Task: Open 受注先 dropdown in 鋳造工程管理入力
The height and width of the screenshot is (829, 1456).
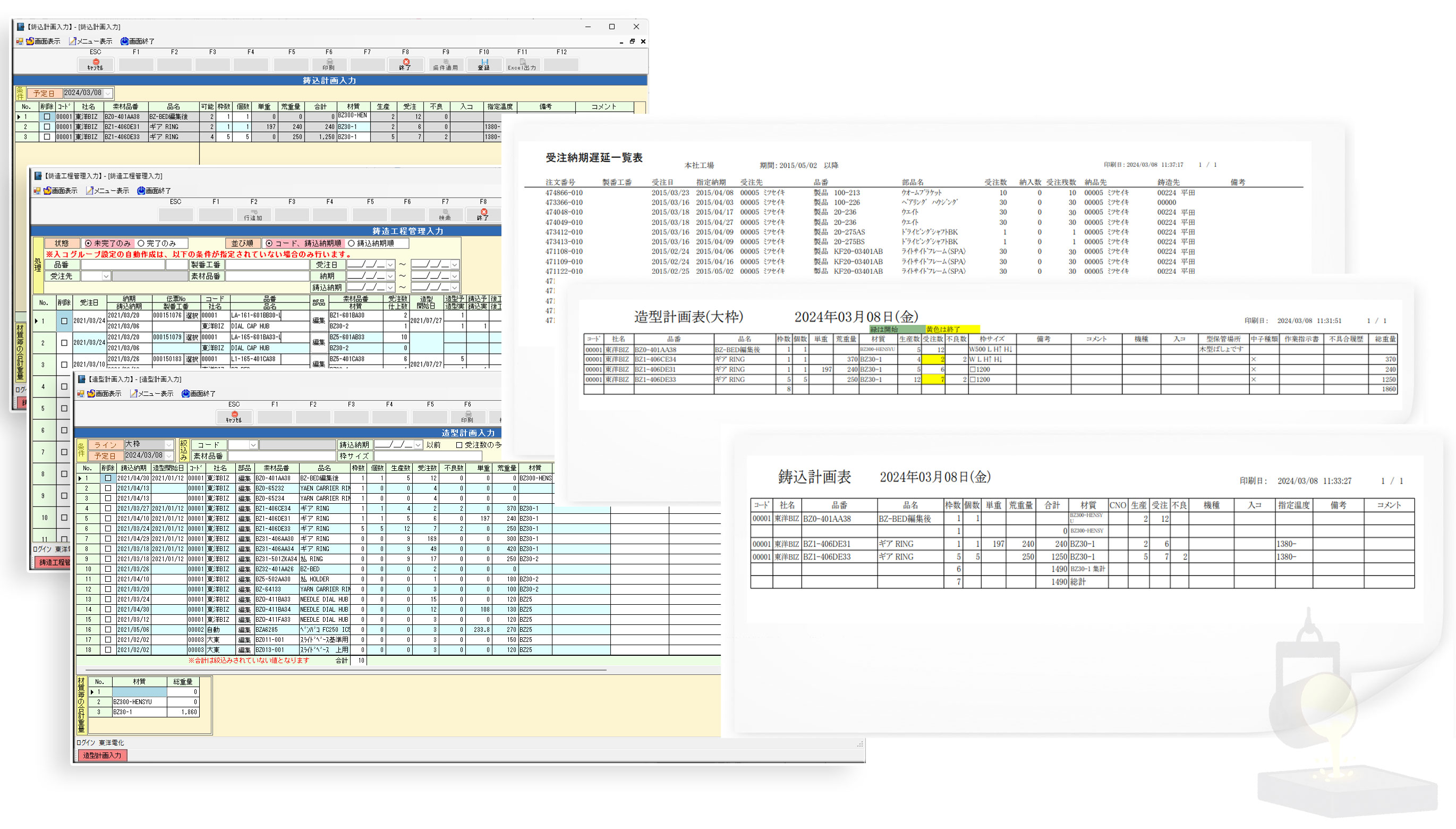Action: point(106,276)
